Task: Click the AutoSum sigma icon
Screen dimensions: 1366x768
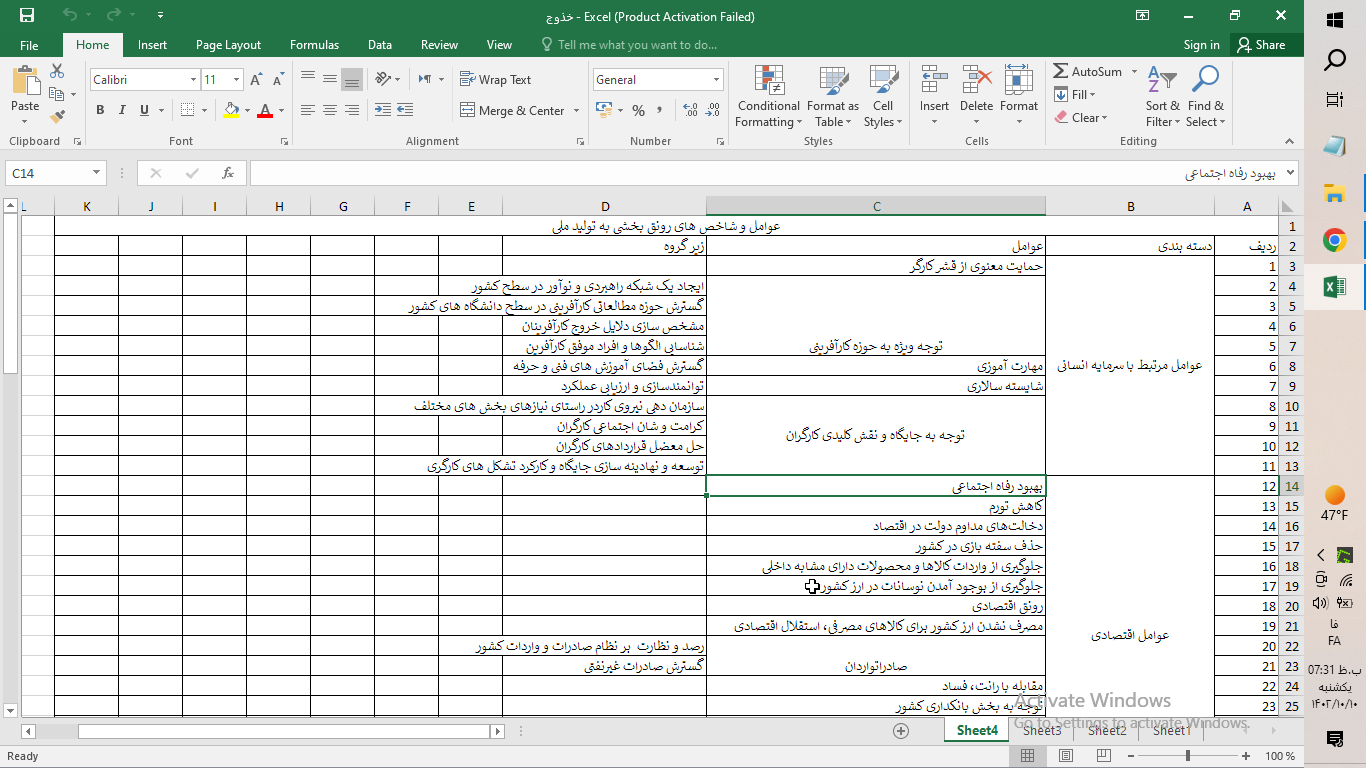Action: [x=1061, y=72]
